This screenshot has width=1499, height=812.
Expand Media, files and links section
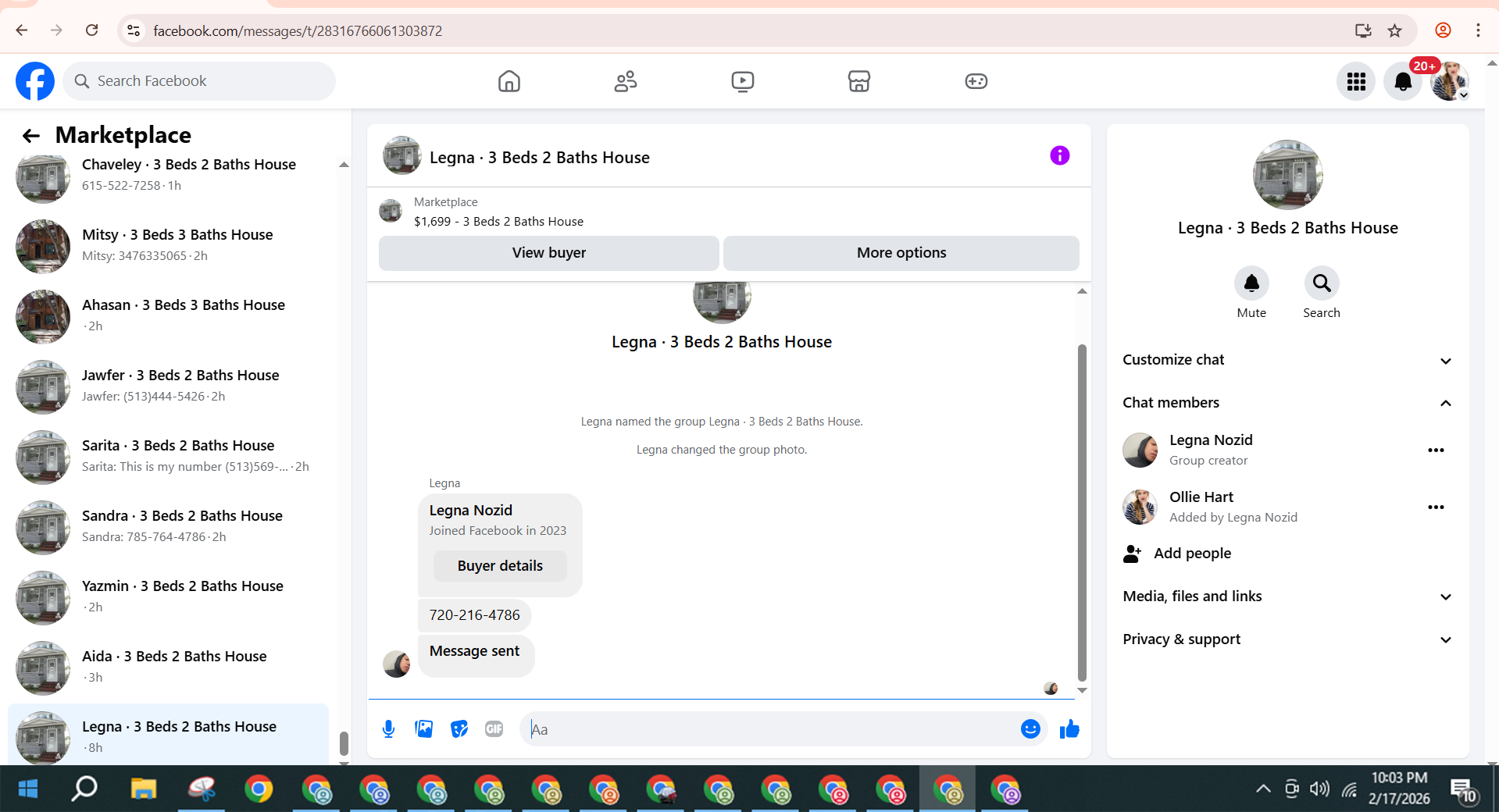(x=1287, y=597)
